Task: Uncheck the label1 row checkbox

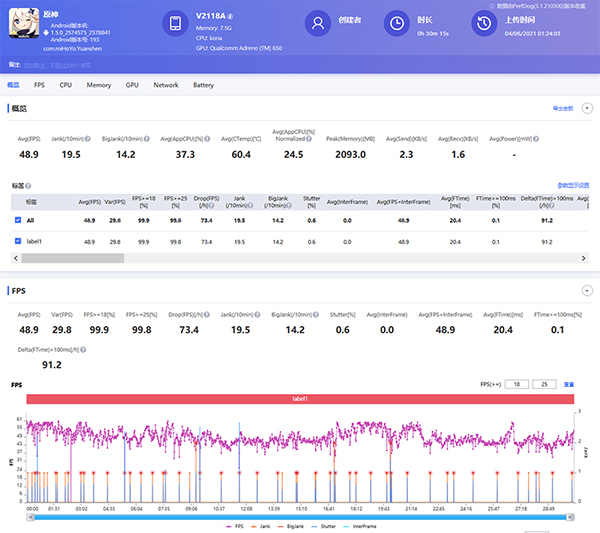Action: click(18, 242)
